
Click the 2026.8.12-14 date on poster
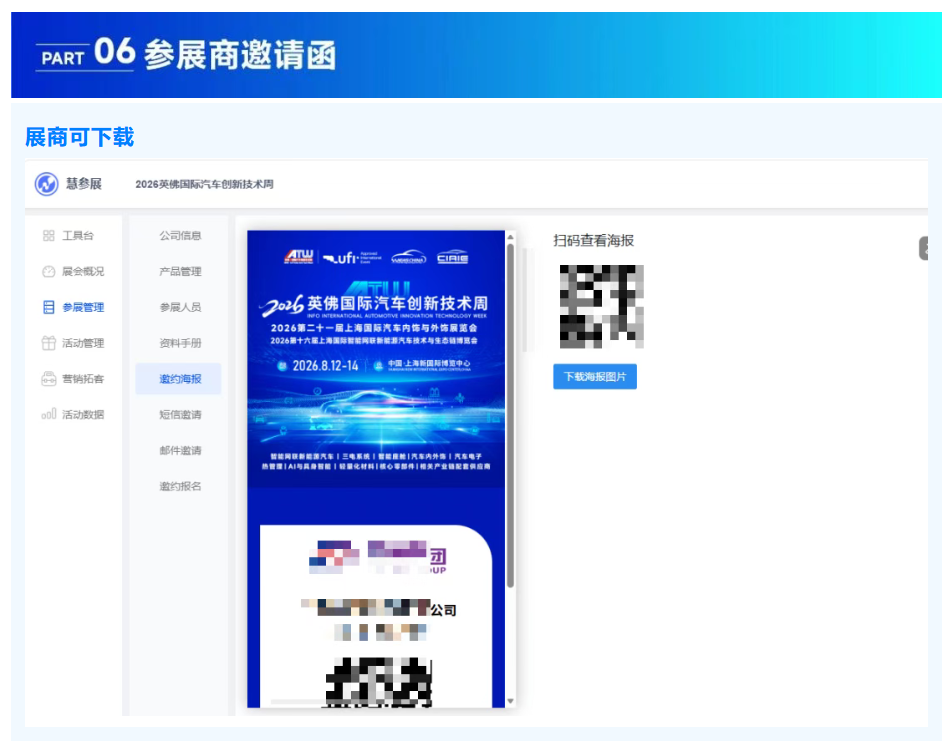[325, 366]
